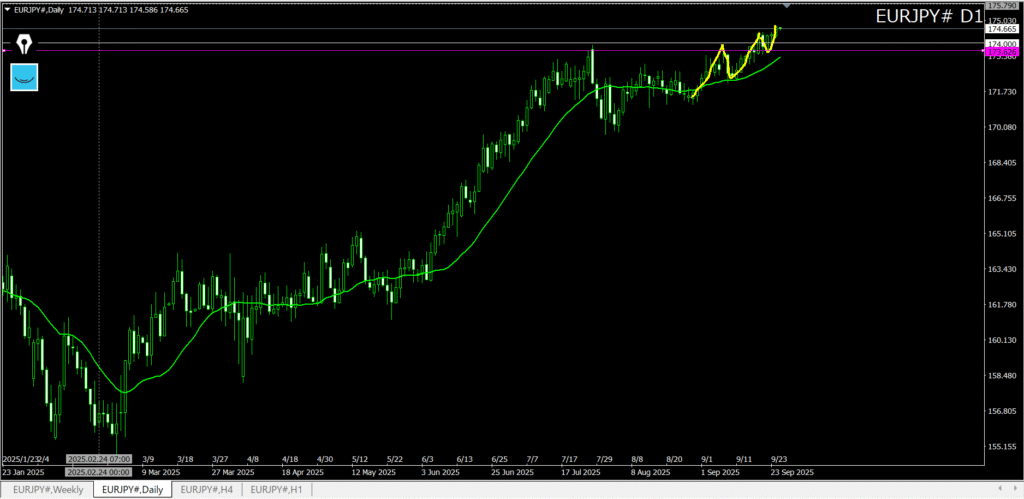Click the blue smiley face icon
1024x499 pixels.
click(23, 77)
